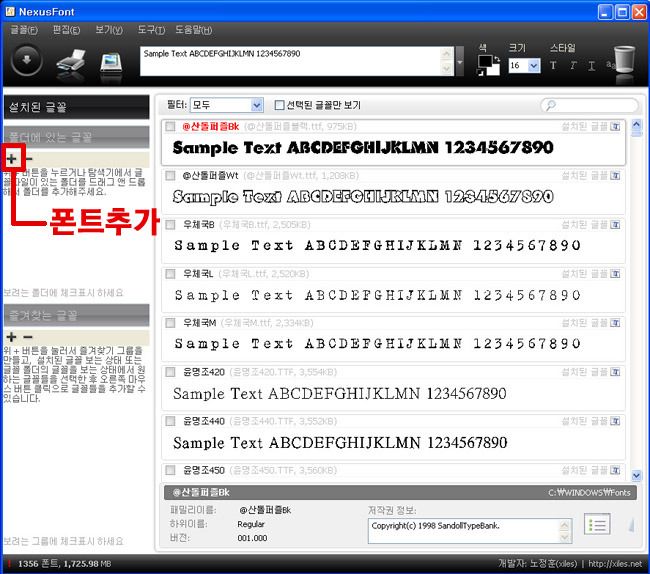Click the font list scroll-up arrow
650x574 pixels.
pos(636,124)
